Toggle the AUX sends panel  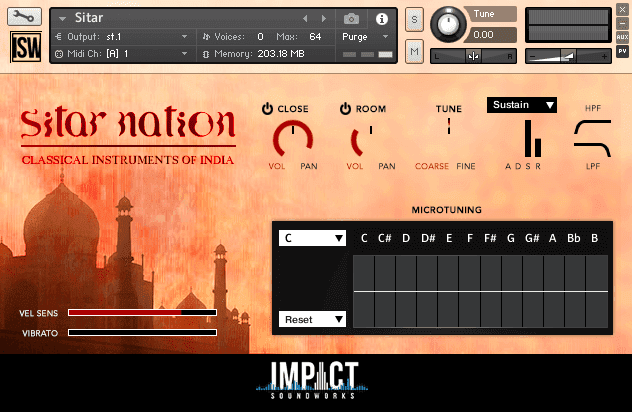click(x=622, y=37)
